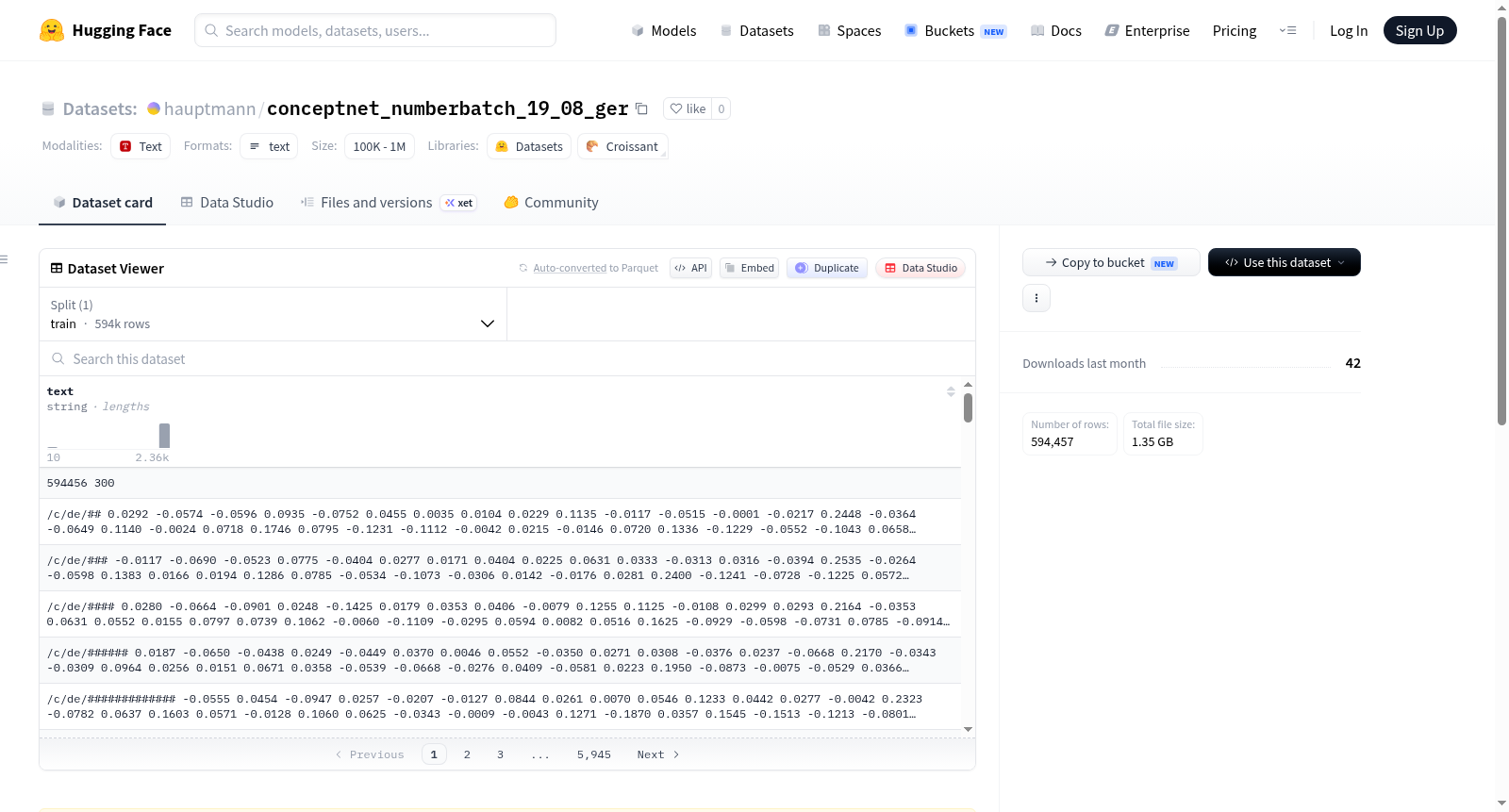This screenshot has height=812, width=1509.
Task: Copy dataset name with the copy icon
Action: 641,108
